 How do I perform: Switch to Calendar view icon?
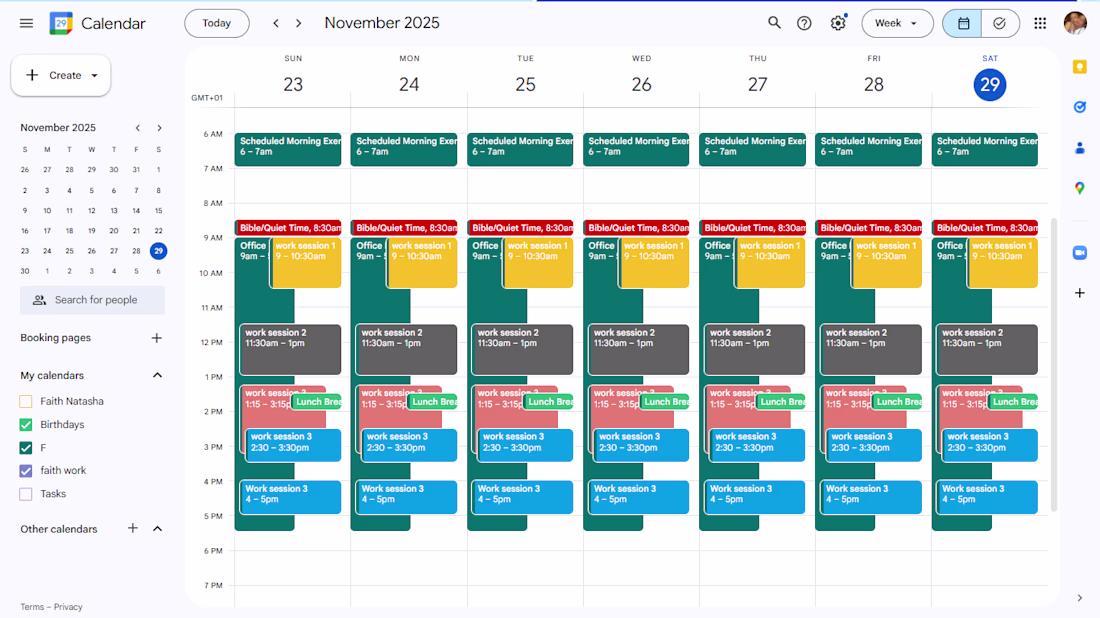pos(962,23)
